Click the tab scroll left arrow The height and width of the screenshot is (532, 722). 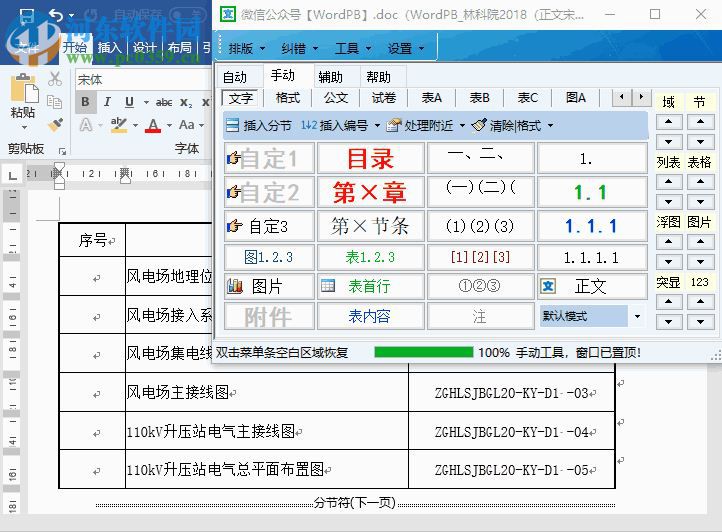622,97
